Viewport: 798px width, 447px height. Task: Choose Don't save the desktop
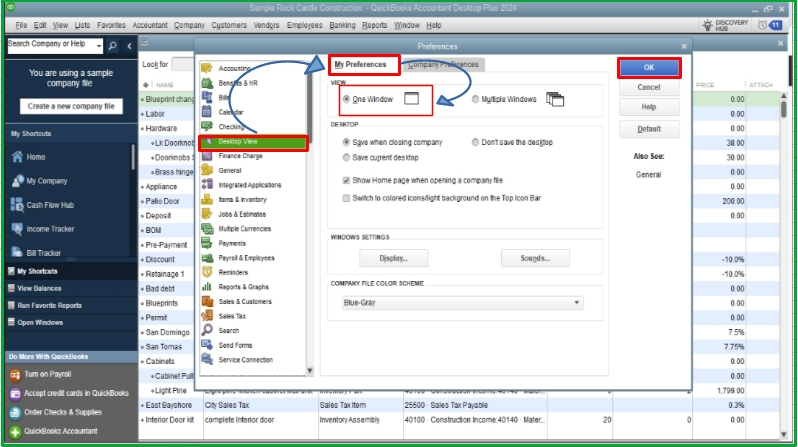(x=475, y=143)
